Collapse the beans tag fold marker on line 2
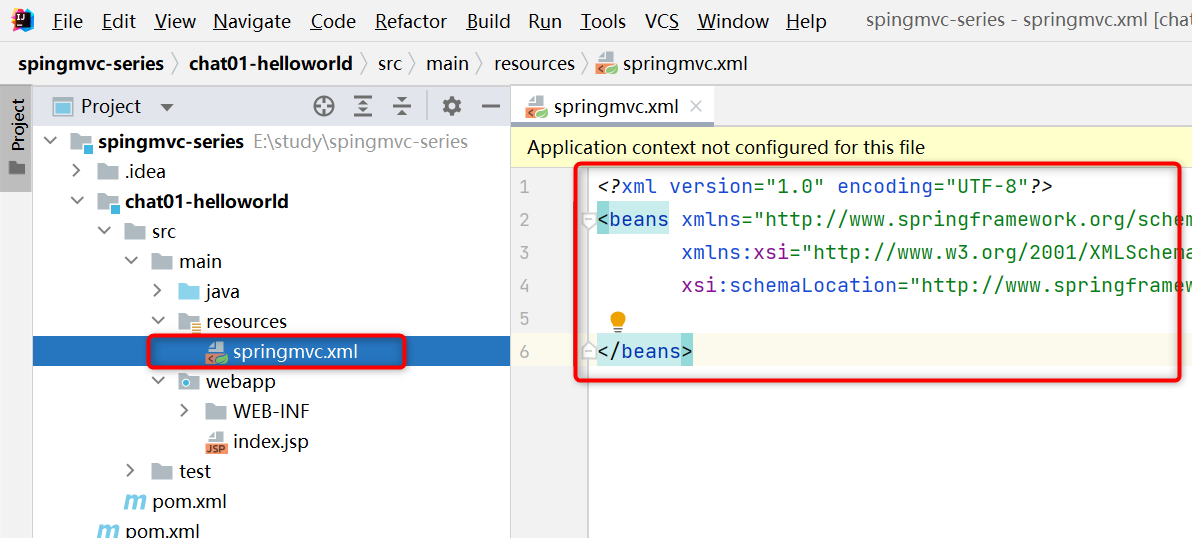Screen dimensions: 1192x538 pyautogui.click(x=588, y=220)
